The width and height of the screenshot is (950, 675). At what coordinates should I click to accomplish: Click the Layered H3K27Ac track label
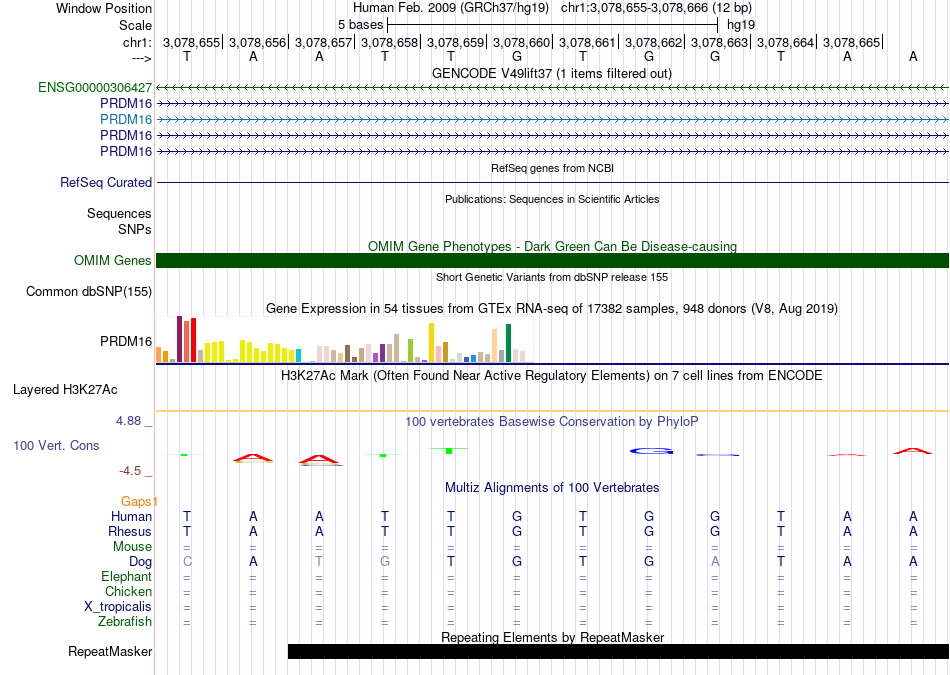(x=65, y=390)
